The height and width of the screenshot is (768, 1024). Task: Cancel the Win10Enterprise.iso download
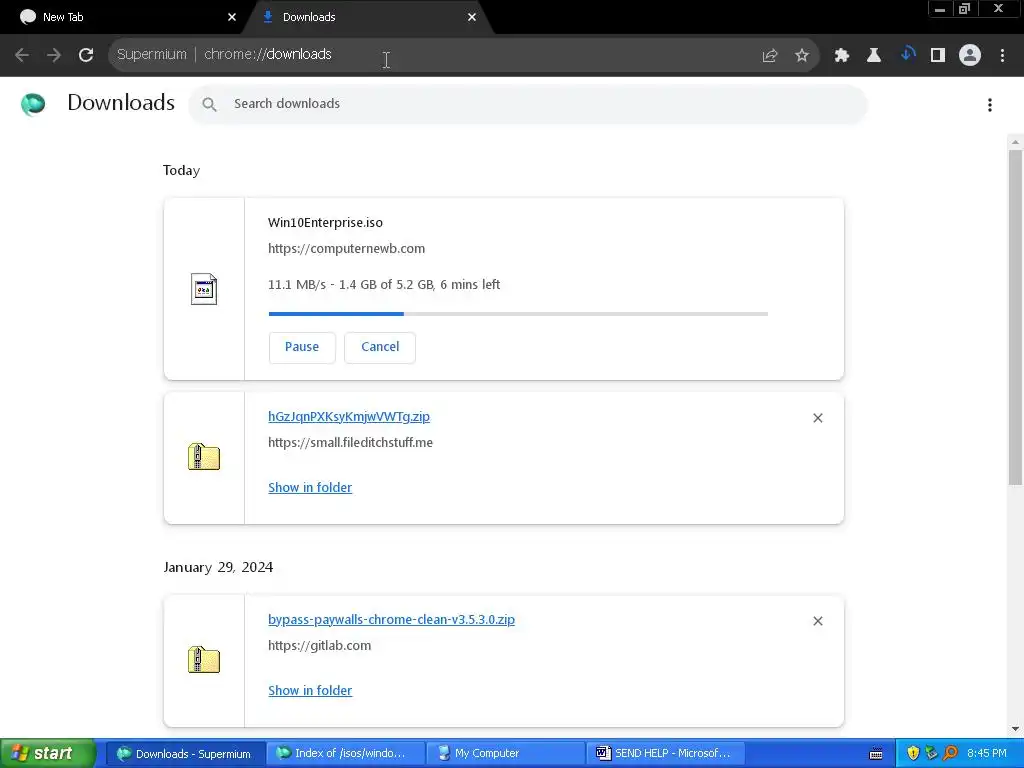coord(380,347)
